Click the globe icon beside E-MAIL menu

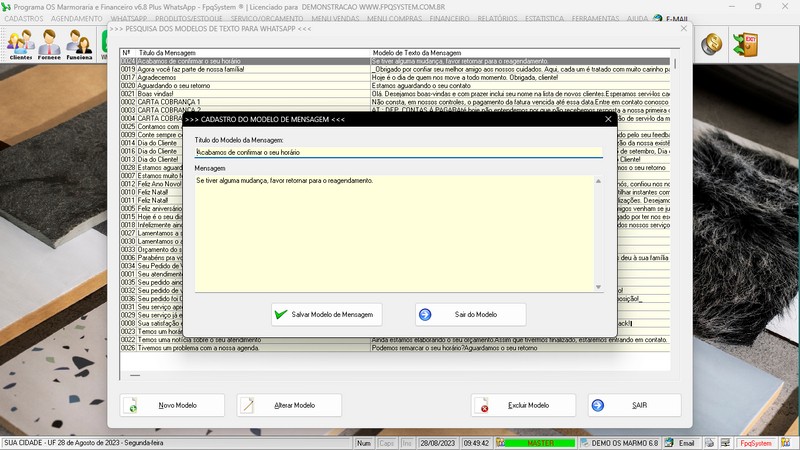point(658,19)
